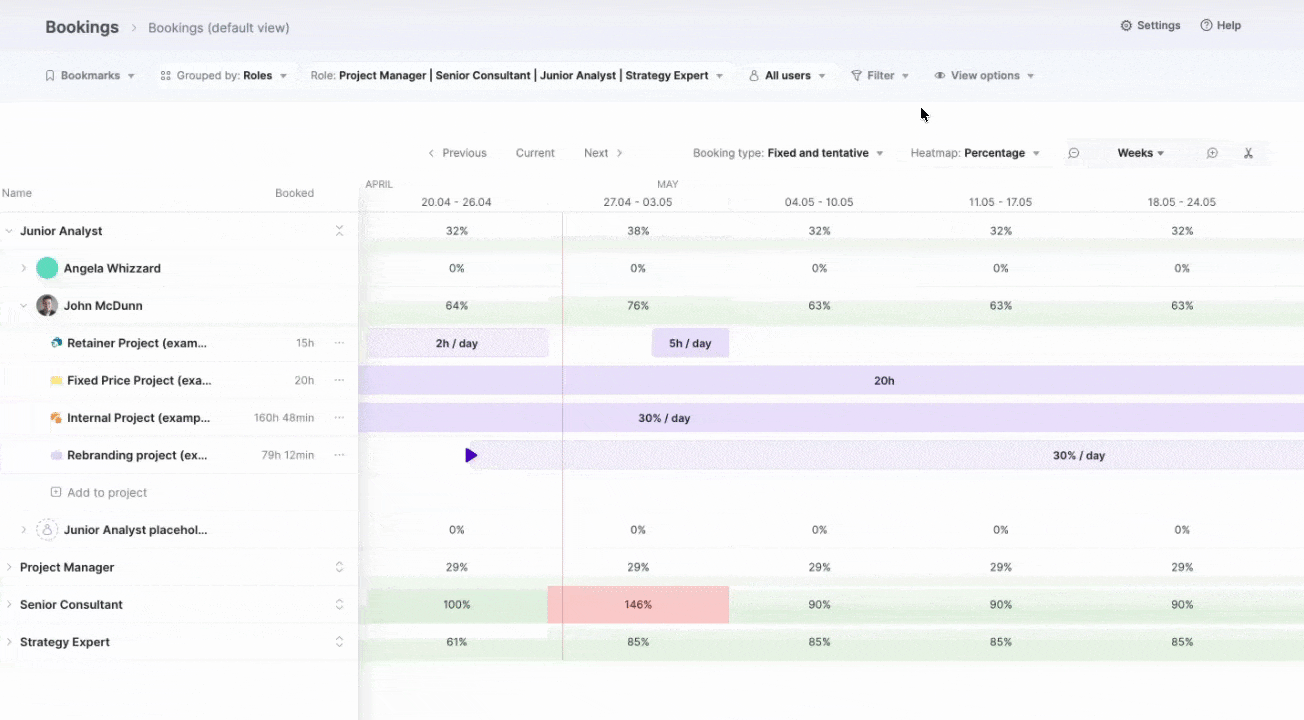
Task: Go to the Next time period
Action: pos(603,153)
